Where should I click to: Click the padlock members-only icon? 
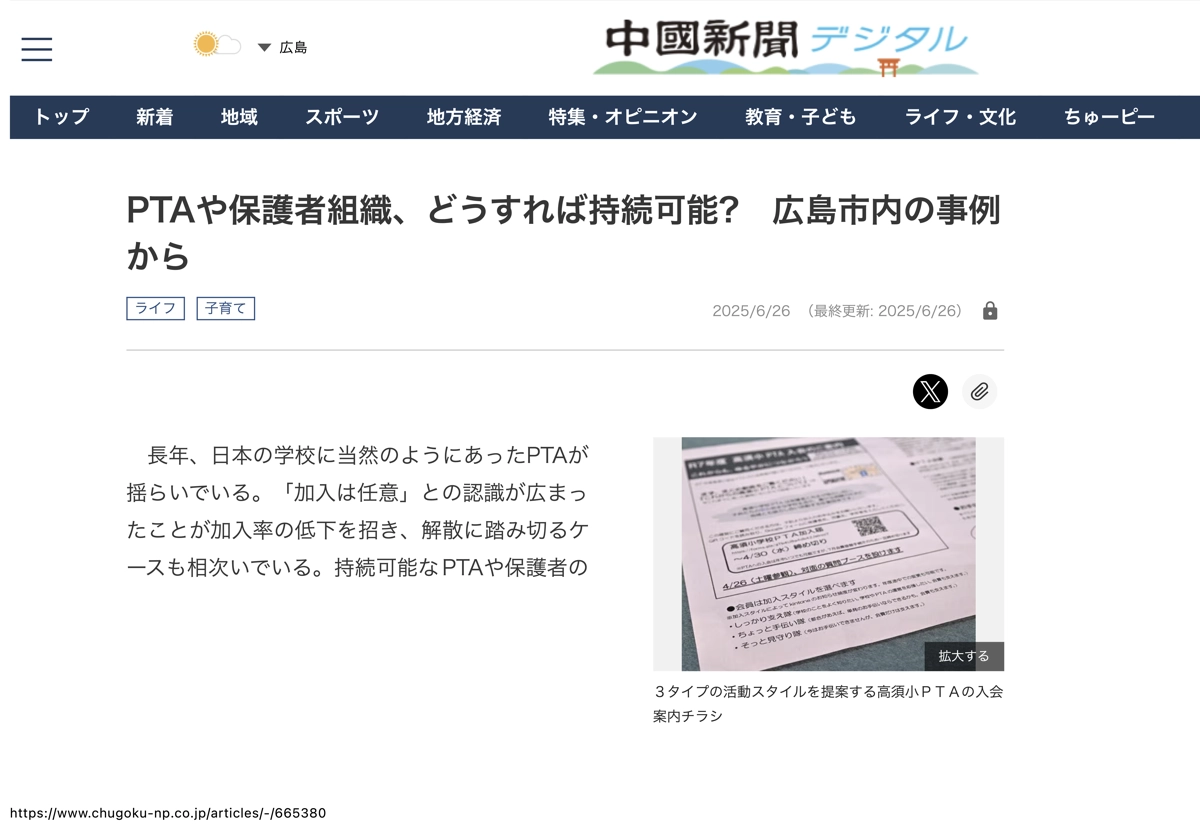[x=990, y=311]
